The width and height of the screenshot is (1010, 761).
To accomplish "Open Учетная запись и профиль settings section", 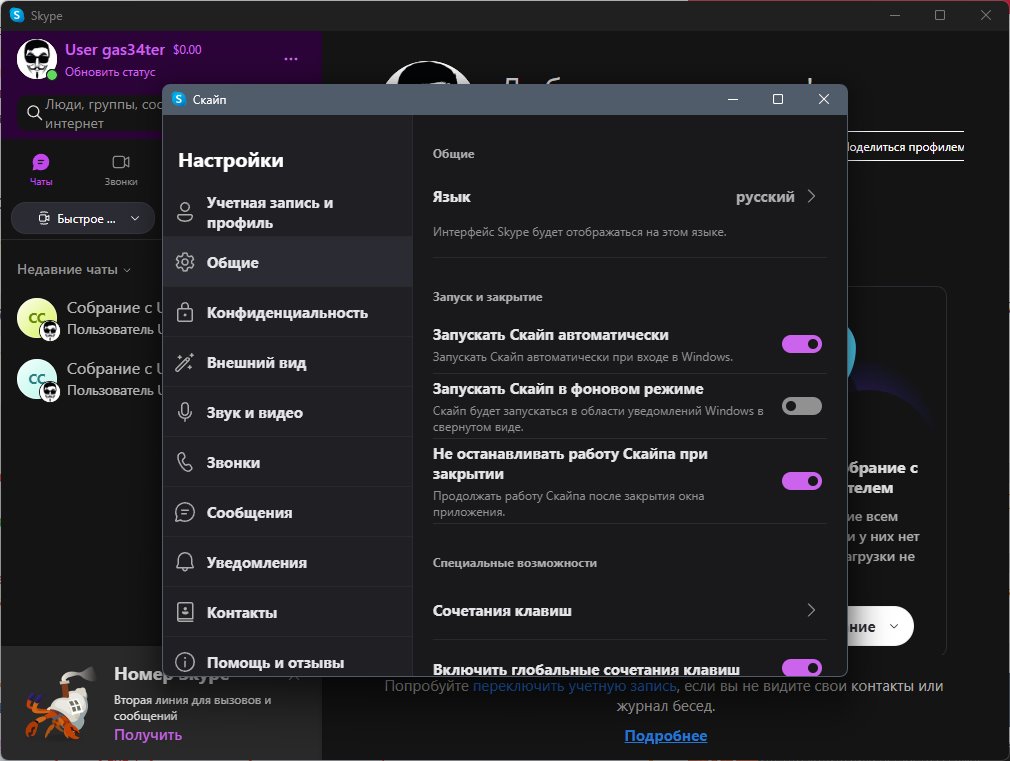I will point(270,212).
